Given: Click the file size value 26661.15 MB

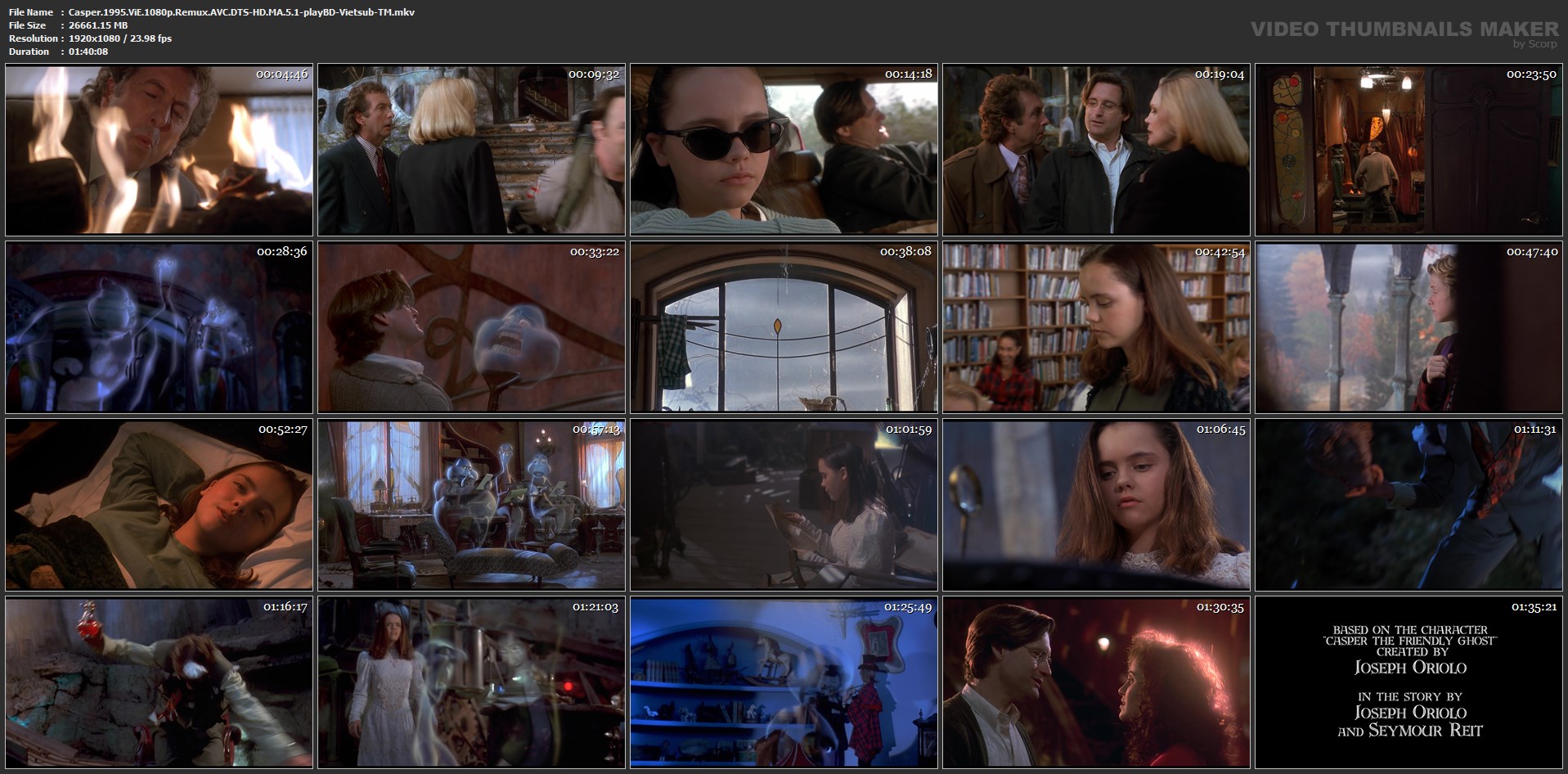Looking at the screenshot, I should tap(98, 25).
